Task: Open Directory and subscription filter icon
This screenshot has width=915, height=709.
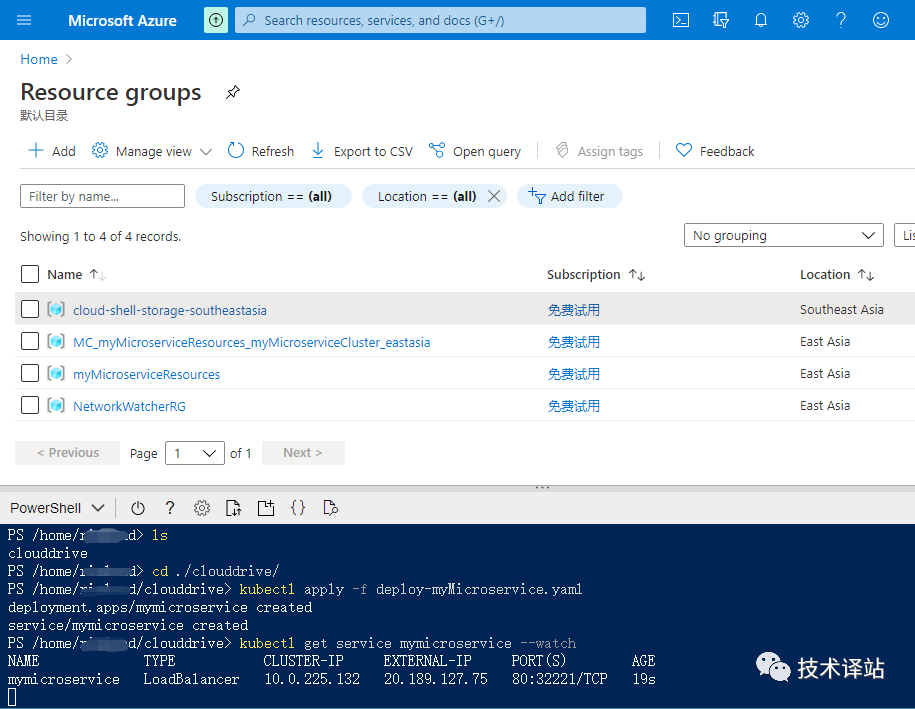Action: tap(721, 20)
